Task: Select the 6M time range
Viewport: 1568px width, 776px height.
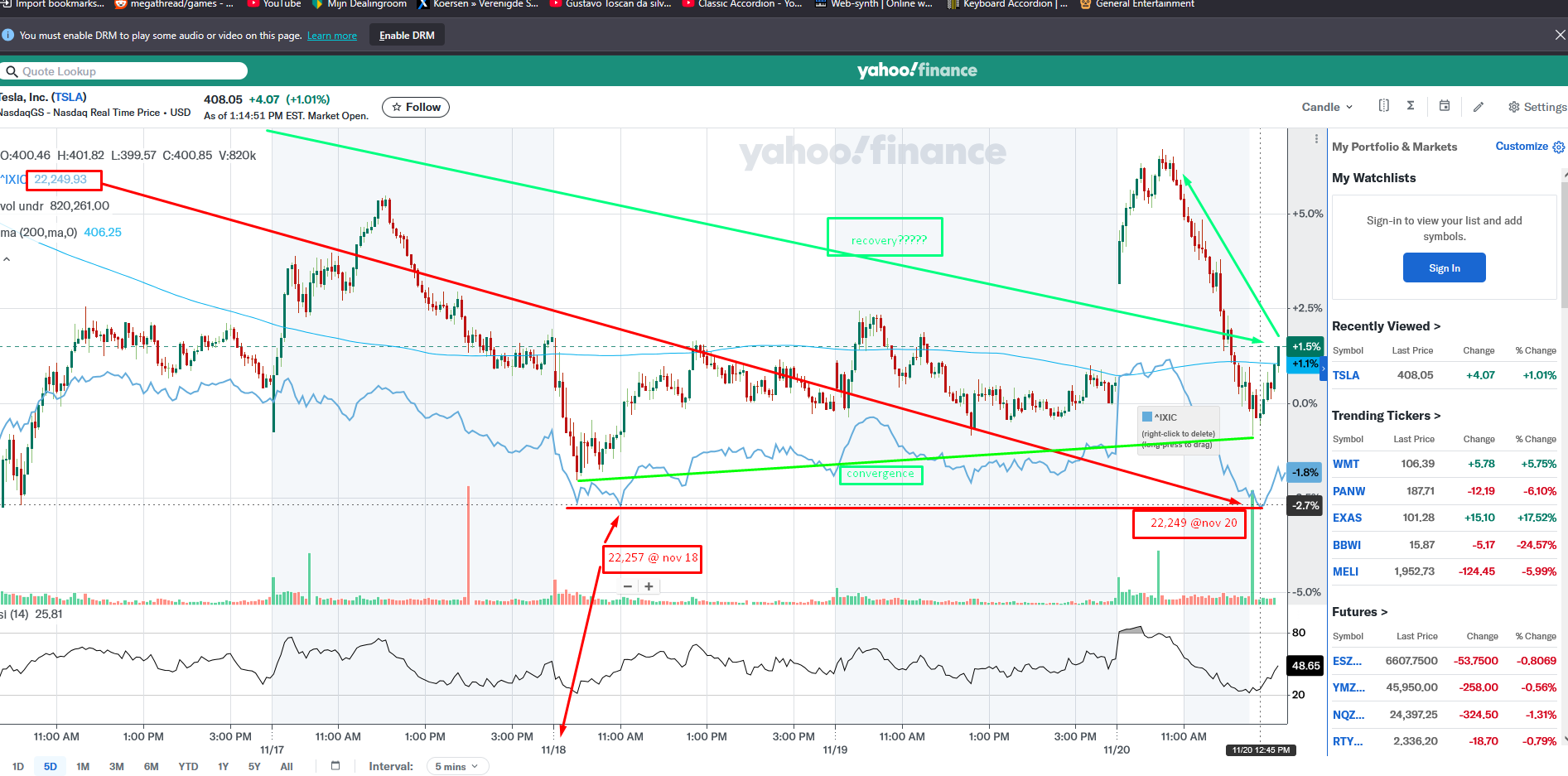Action: [x=151, y=766]
